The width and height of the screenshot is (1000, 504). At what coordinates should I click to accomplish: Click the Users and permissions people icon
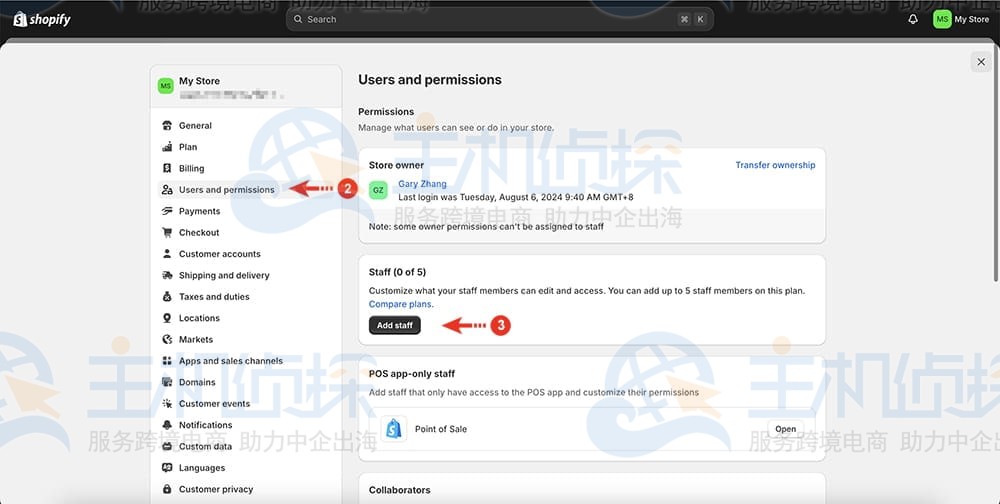pyautogui.click(x=167, y=189)
